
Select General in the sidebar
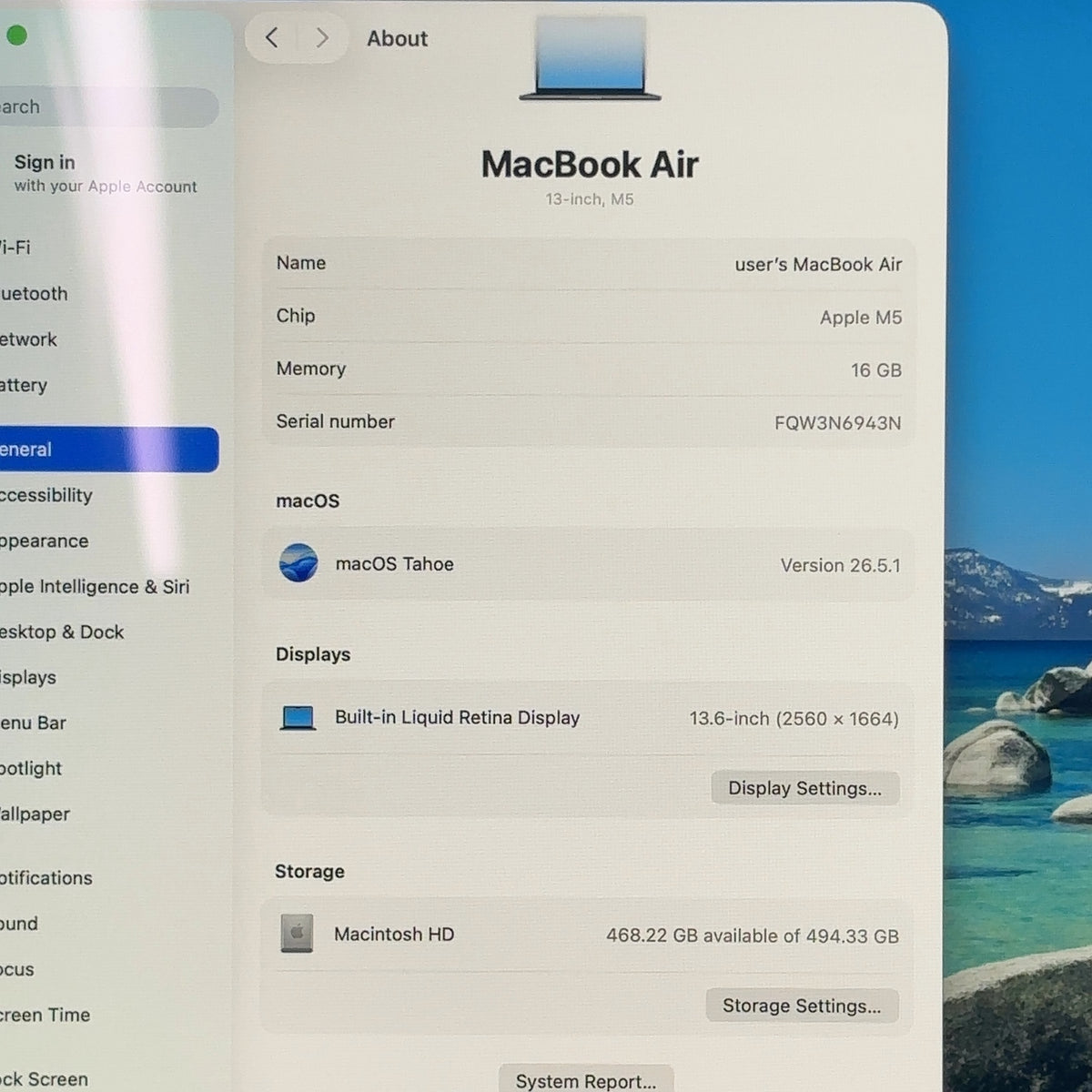pyautogui.click(x=109, y=450)
